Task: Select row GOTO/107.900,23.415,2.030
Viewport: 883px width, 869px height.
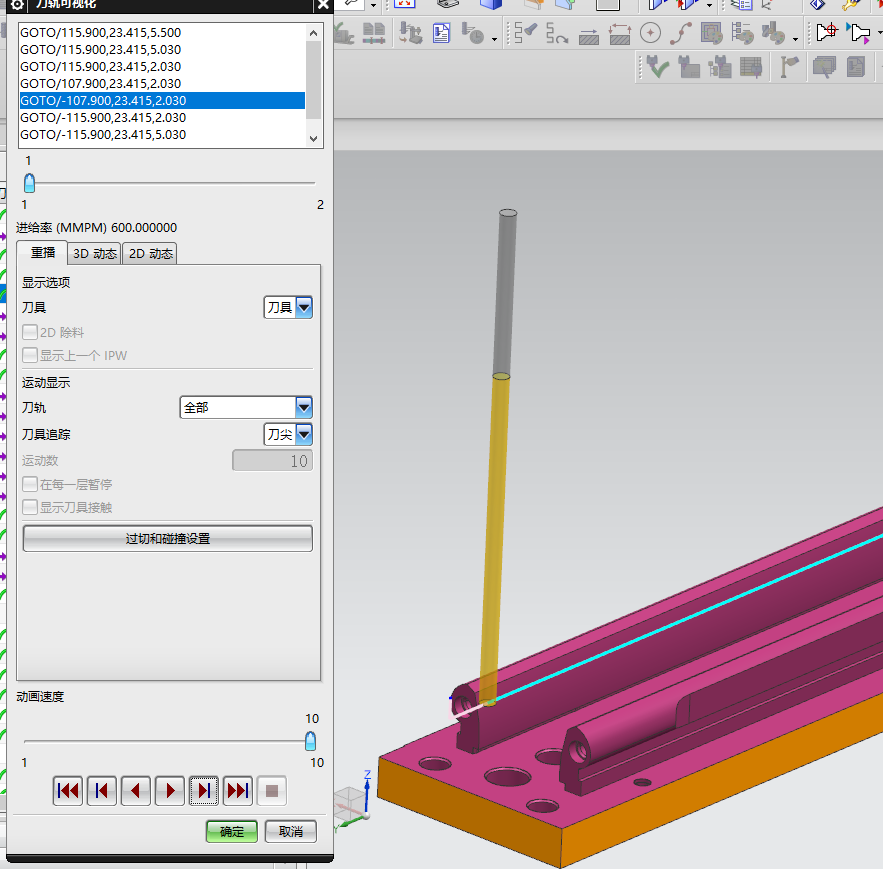Action: [x=163, y=83]
